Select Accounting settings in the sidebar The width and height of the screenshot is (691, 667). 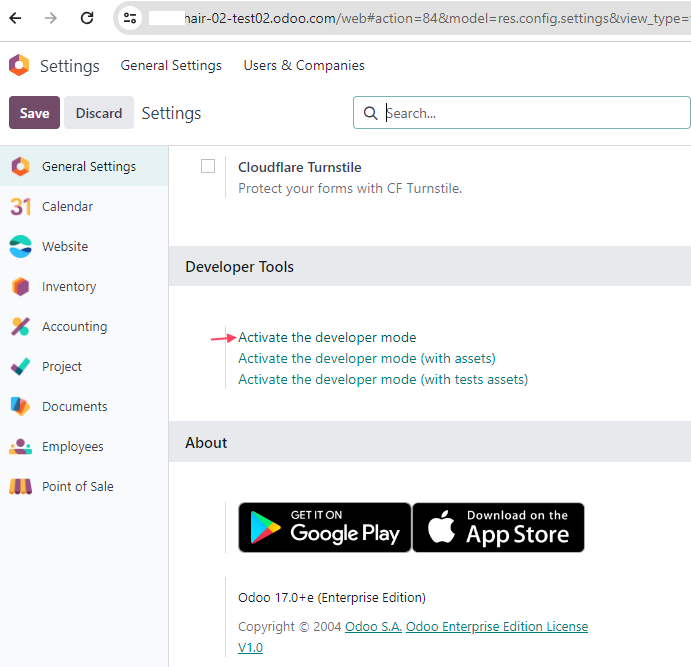(84, 326)
